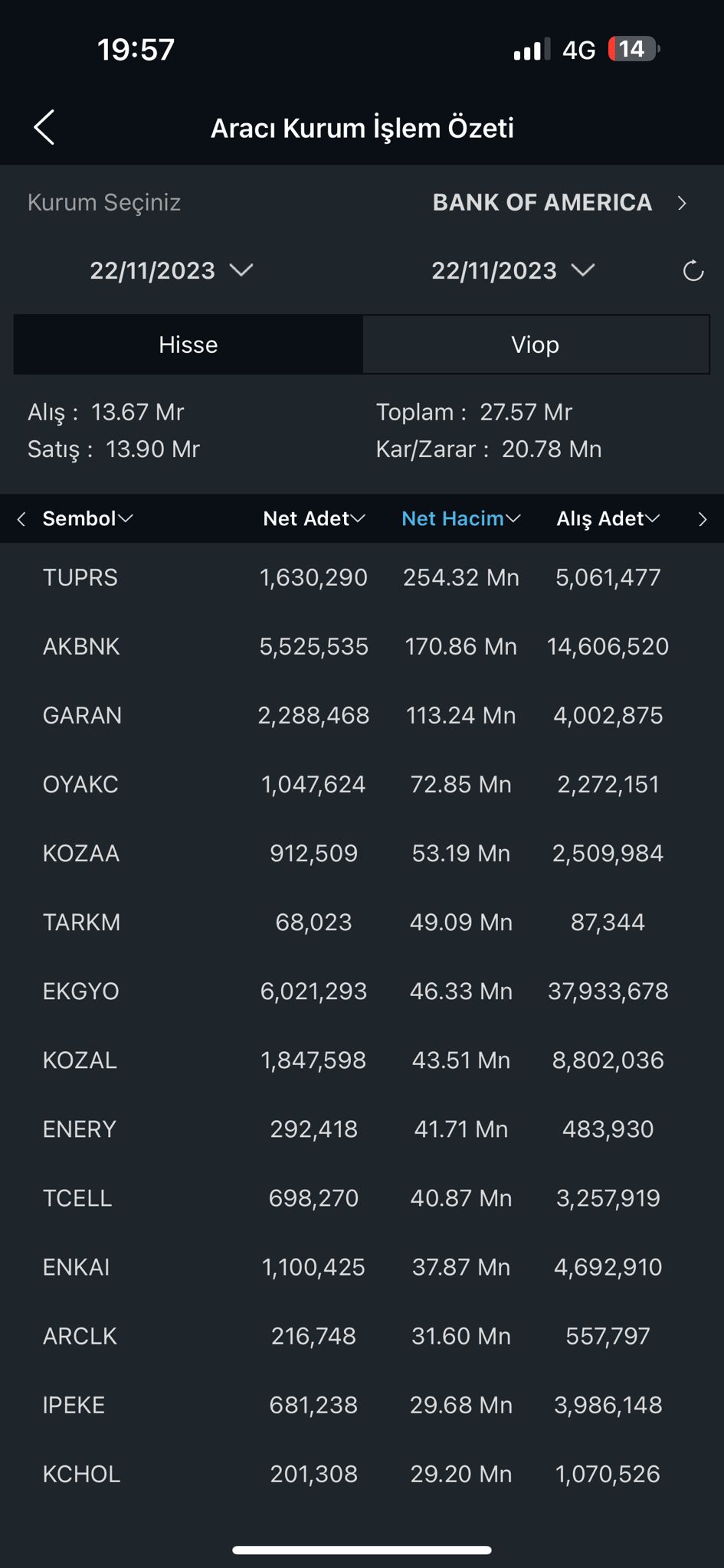The image size is (724, 1568).
Task: Sort by the Net Hacim column
Action: pos(460,519)
